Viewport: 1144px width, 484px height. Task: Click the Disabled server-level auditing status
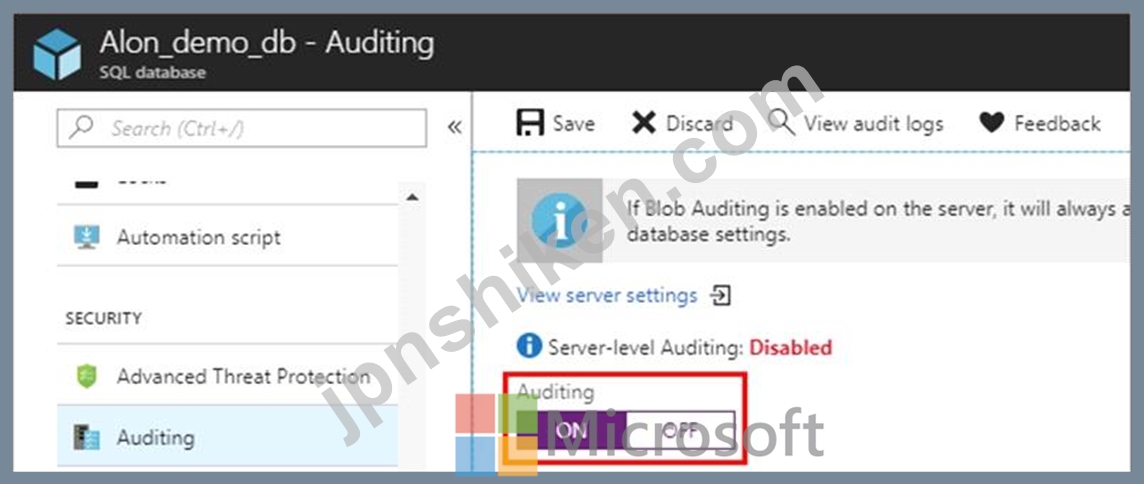click(x=791, y=347)
